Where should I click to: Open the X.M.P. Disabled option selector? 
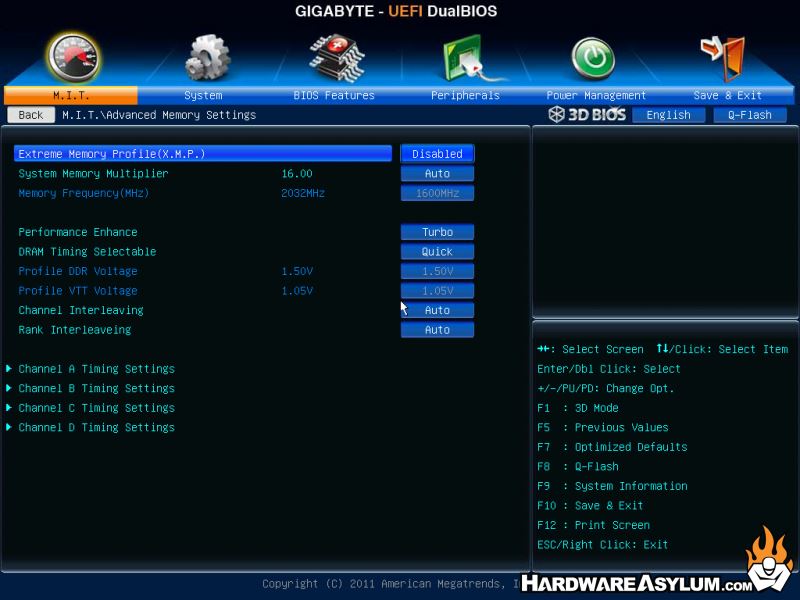point(437,154)
